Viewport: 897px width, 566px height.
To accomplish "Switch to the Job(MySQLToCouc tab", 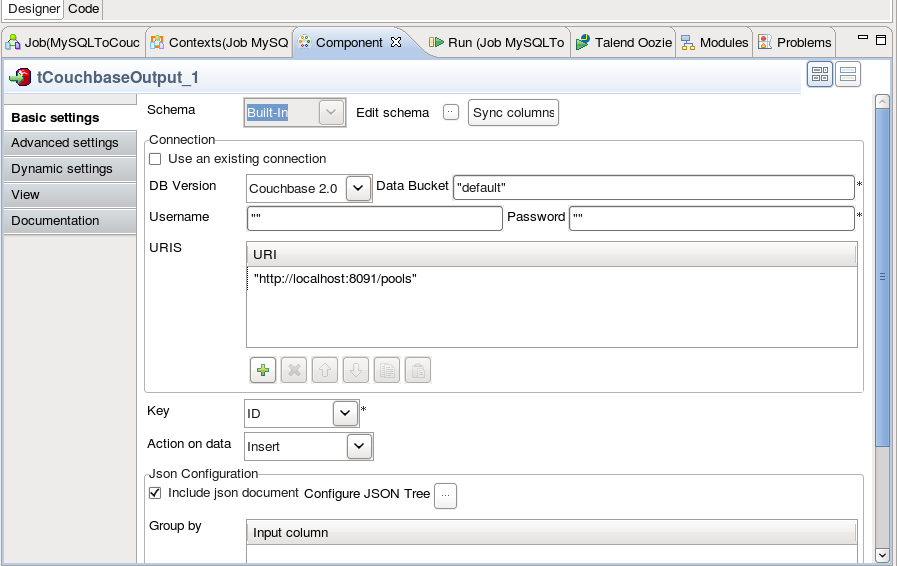I will click(x=73, y=43).
